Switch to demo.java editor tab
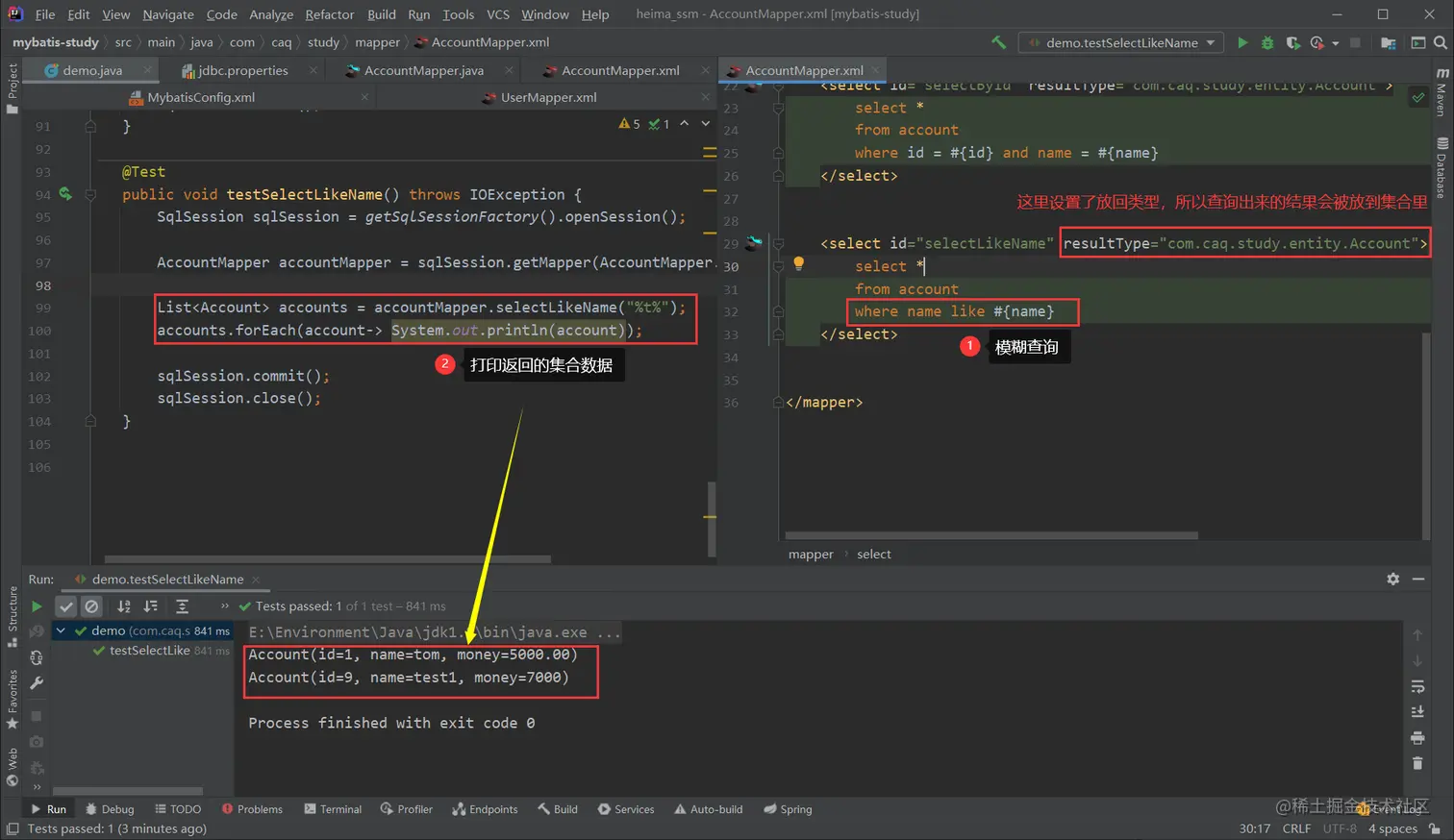Screen dimensions: 1454x840 (92, 70)
